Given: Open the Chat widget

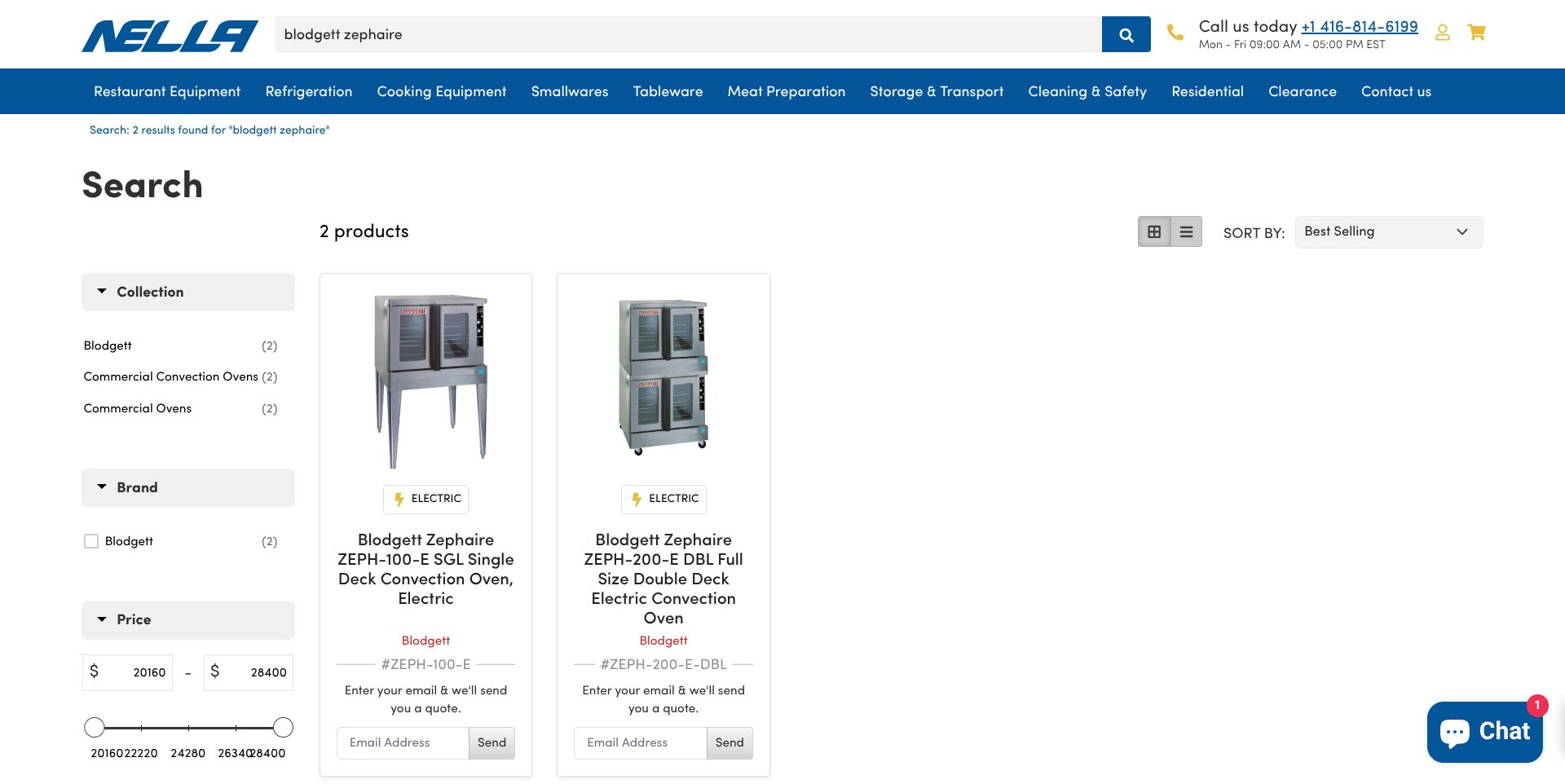Looking at the screenshot, I should 1484,731.
